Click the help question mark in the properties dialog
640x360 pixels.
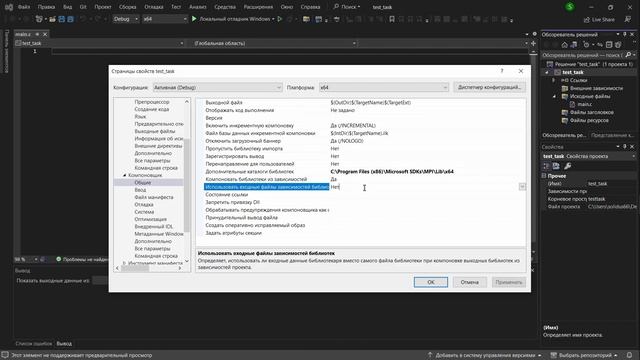pyautogui.click(x=502, y=71)
